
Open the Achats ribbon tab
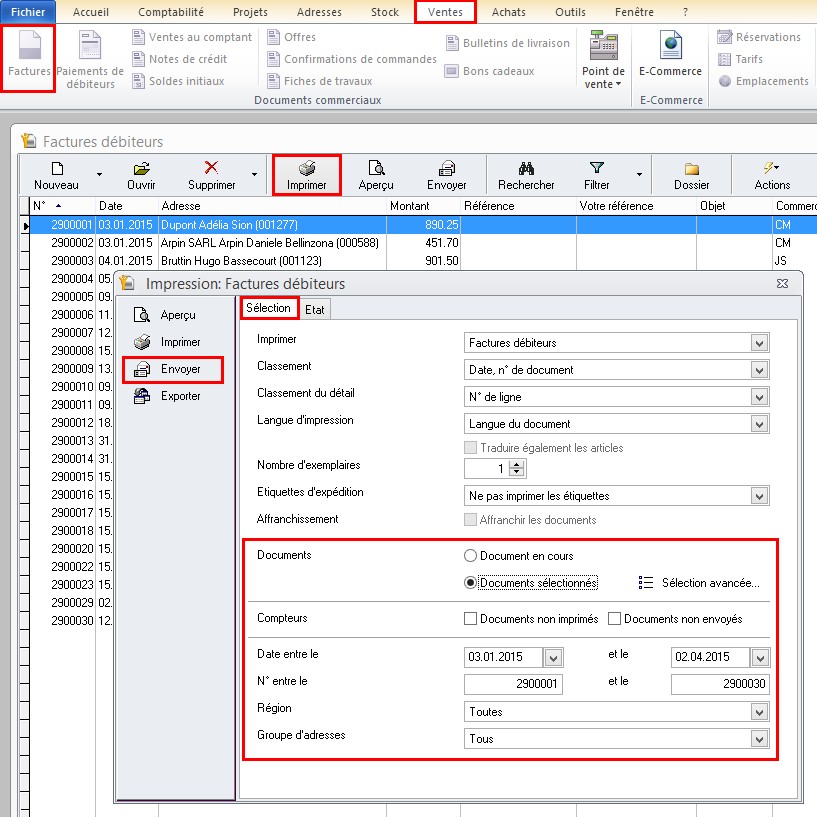[509, 12]
